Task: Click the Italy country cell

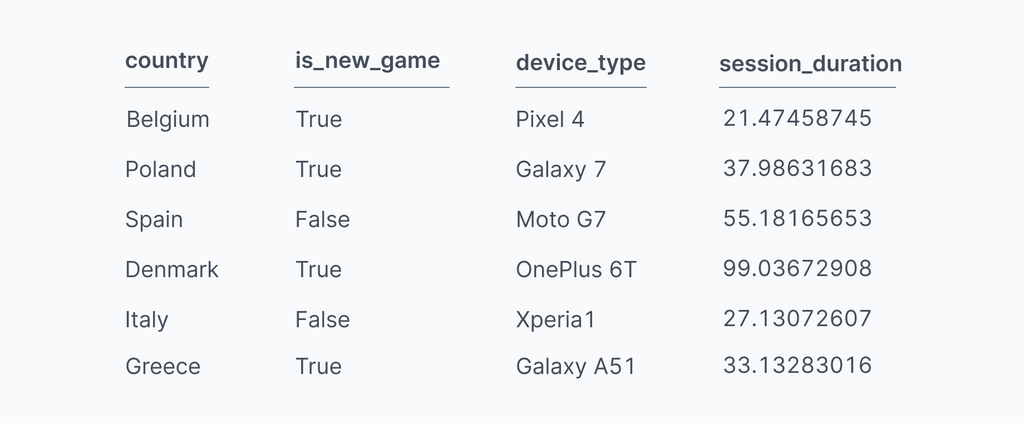Action: 146,321
